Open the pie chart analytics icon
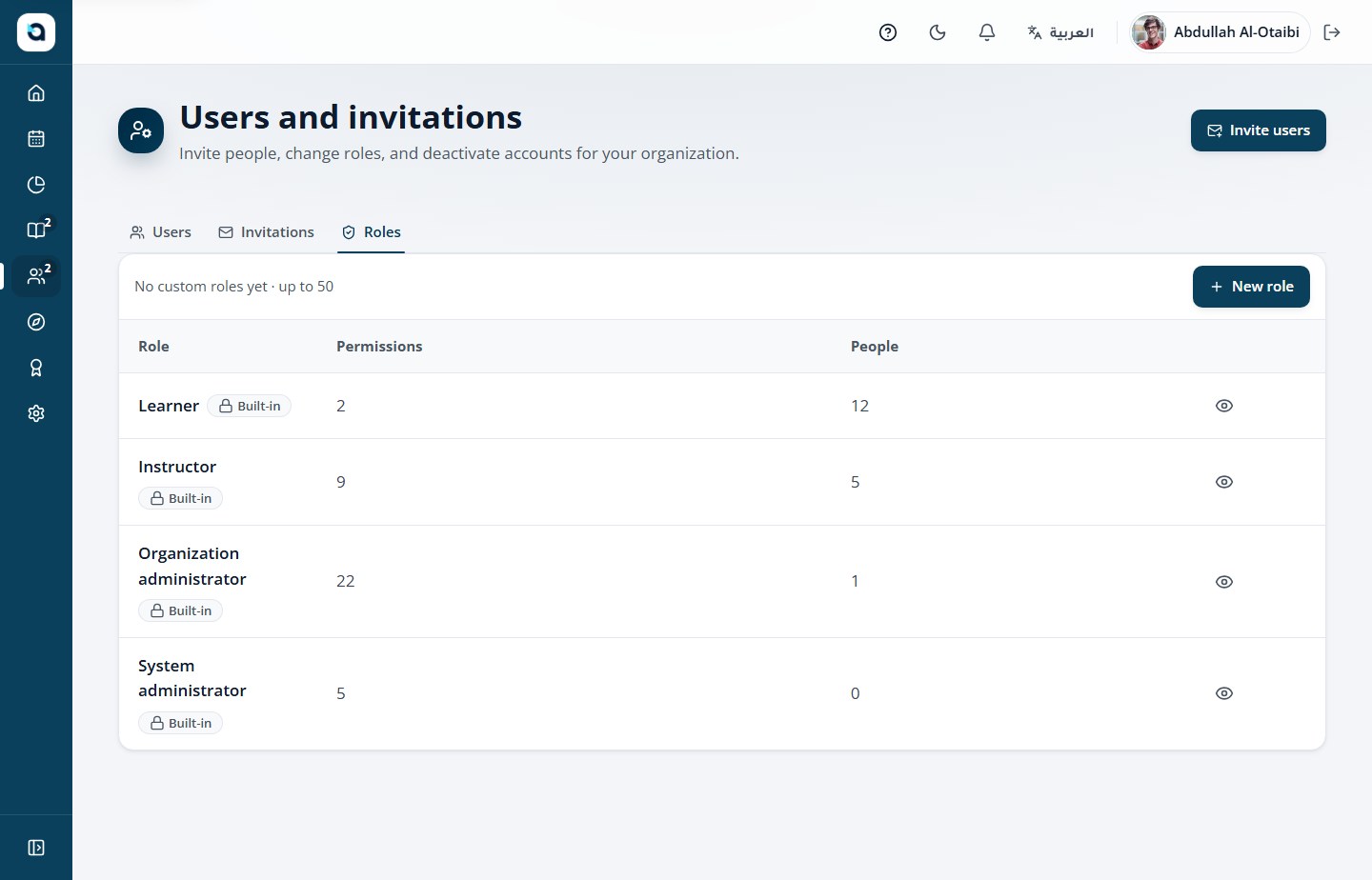The width and height of the screenshot is (1372, 880). [36, 185]
